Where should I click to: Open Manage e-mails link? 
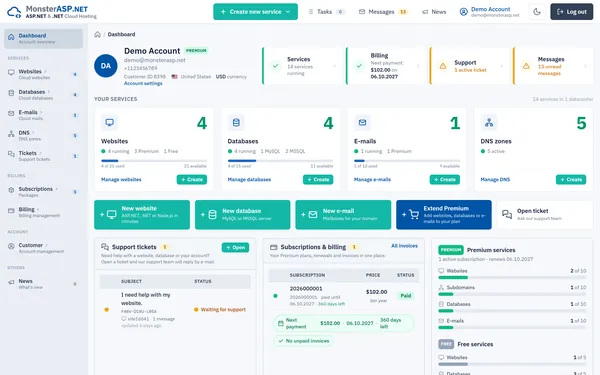pos(372,179)
